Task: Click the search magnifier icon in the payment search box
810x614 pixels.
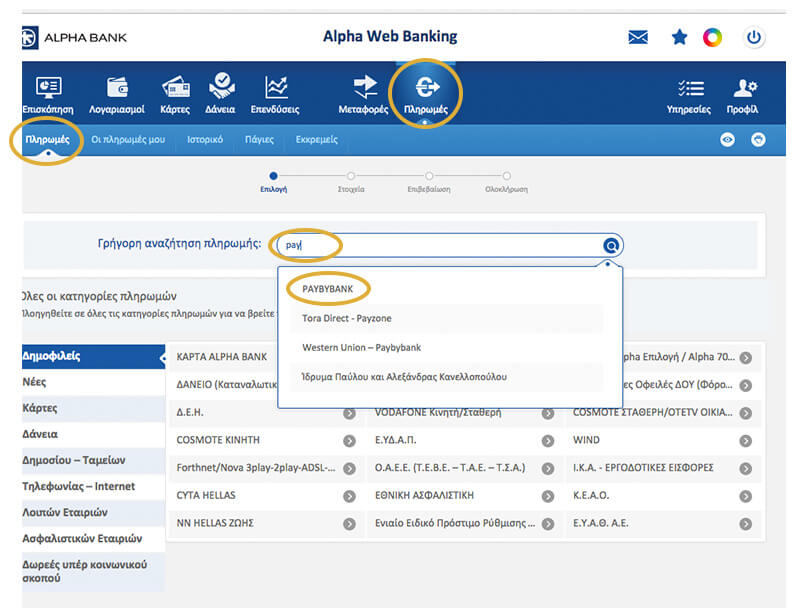Action: pos(611,245)
